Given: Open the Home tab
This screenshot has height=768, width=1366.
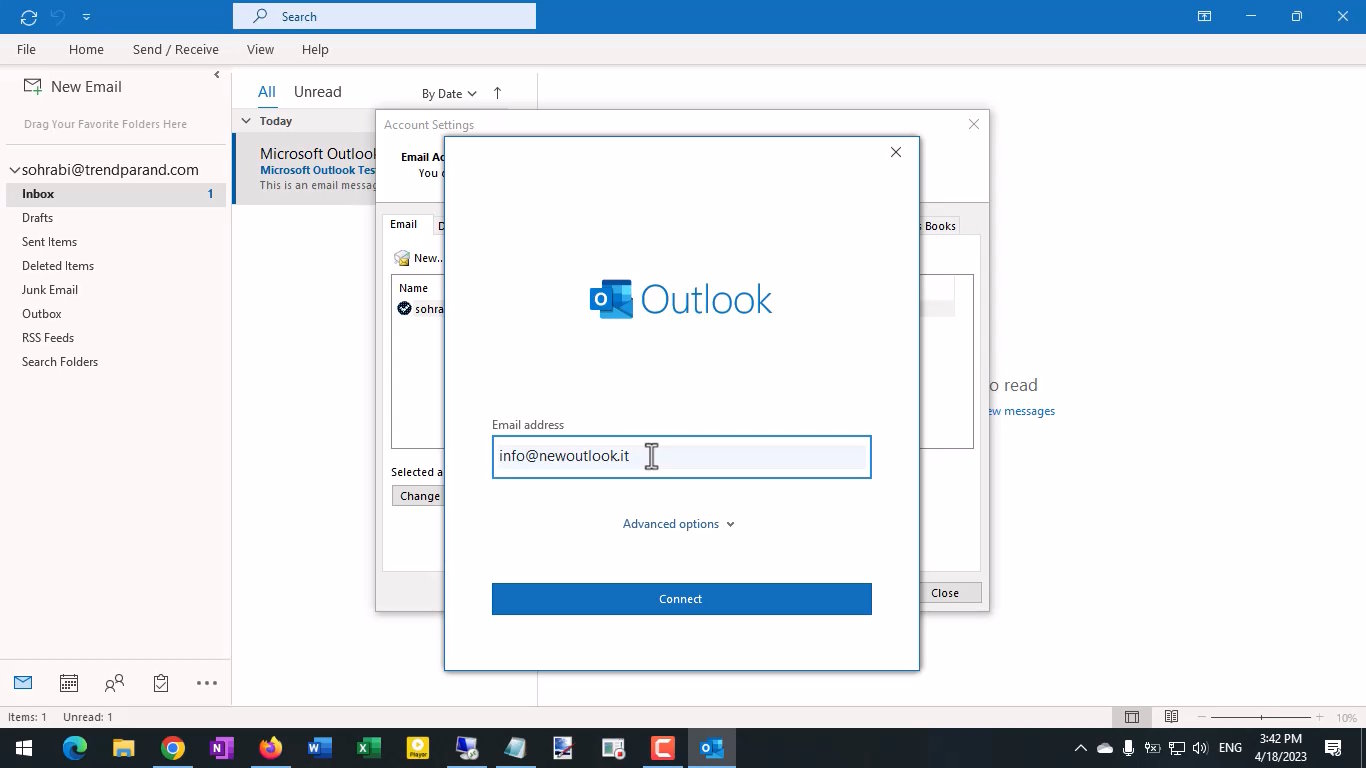Looking at the screenshot, I should pos(86,49).
